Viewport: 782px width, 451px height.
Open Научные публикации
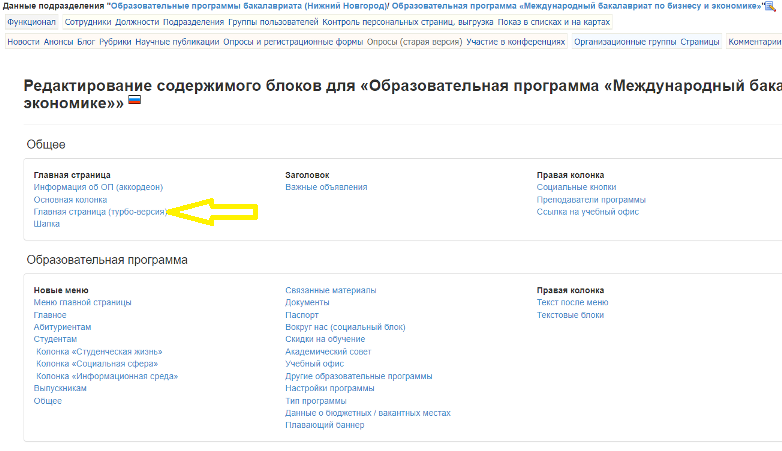point(177,42)
